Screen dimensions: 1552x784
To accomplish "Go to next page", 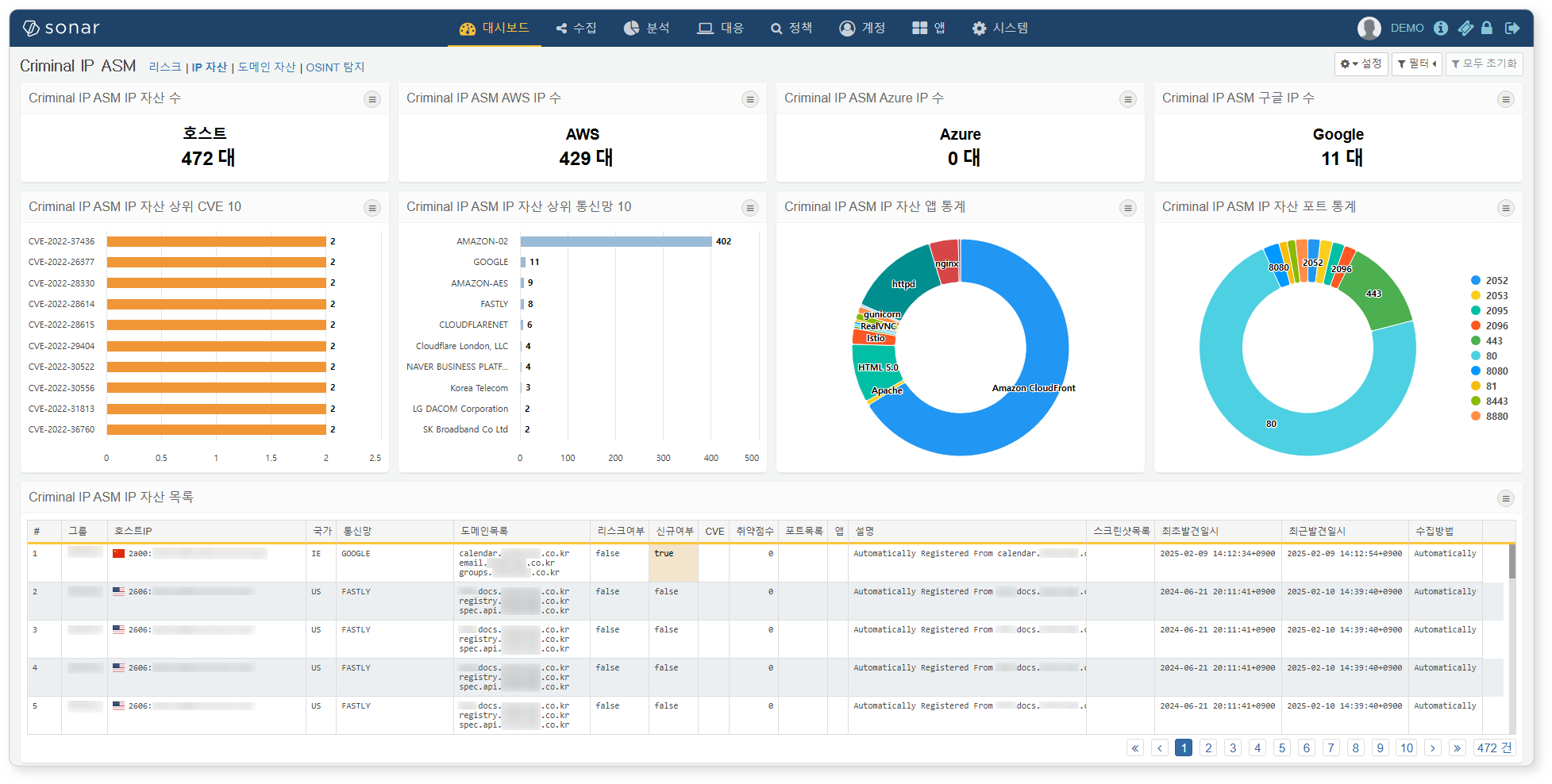I will click(1433, 747).
